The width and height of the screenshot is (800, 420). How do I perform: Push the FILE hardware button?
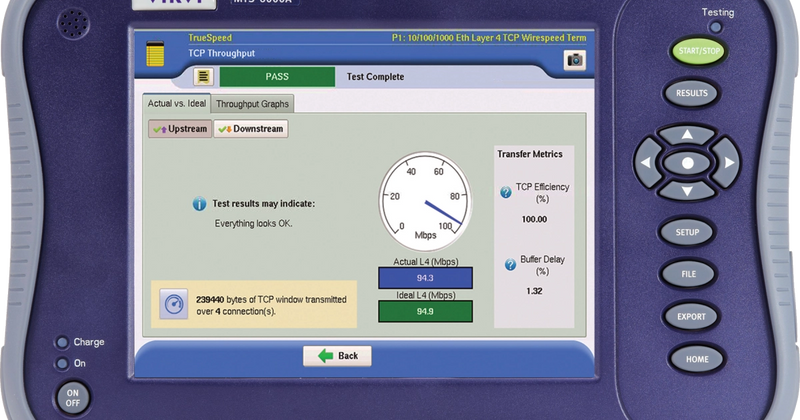688,274
